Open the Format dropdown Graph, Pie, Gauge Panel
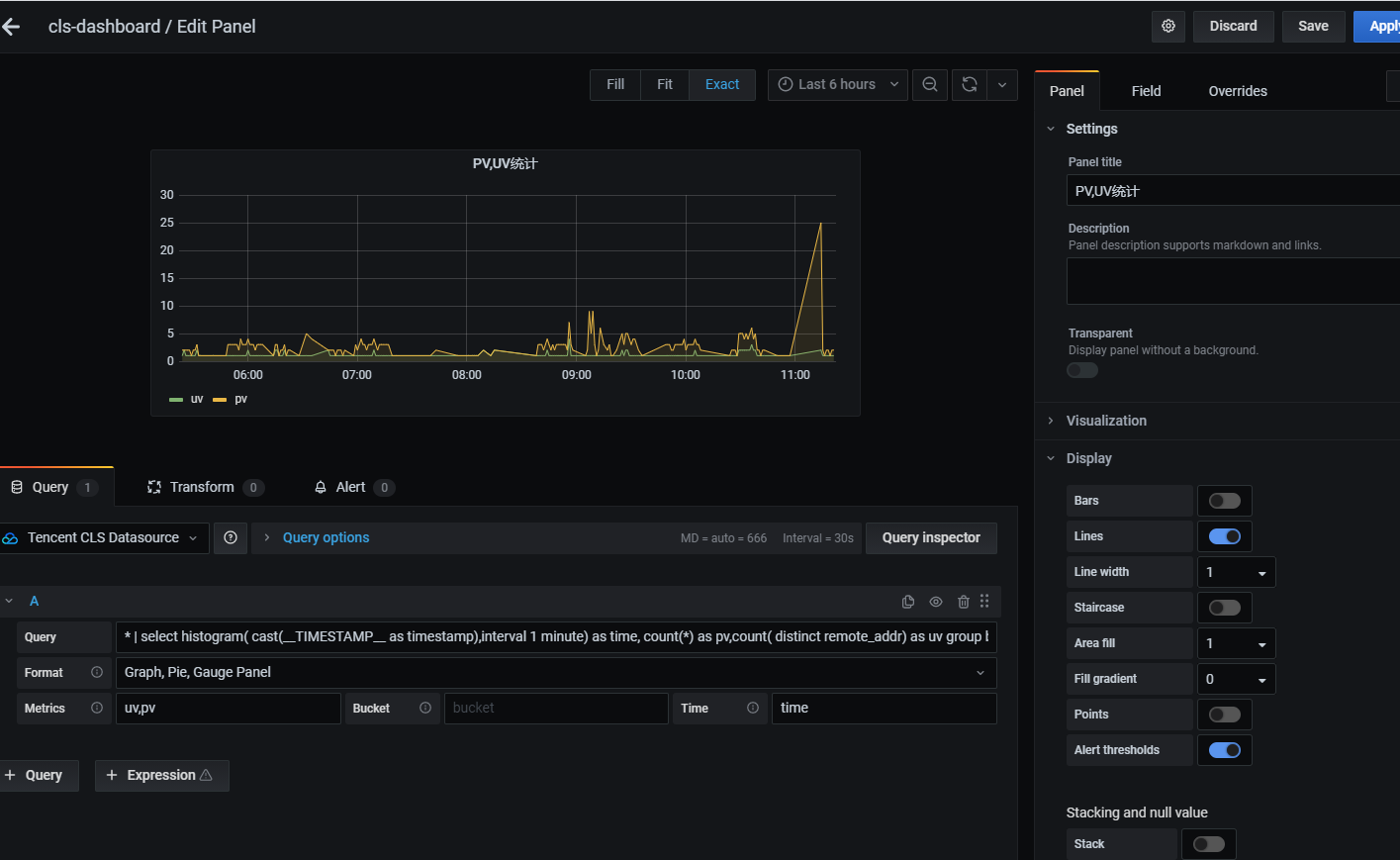The height and width of the screenshot is (860, 1400). [556, 672]
